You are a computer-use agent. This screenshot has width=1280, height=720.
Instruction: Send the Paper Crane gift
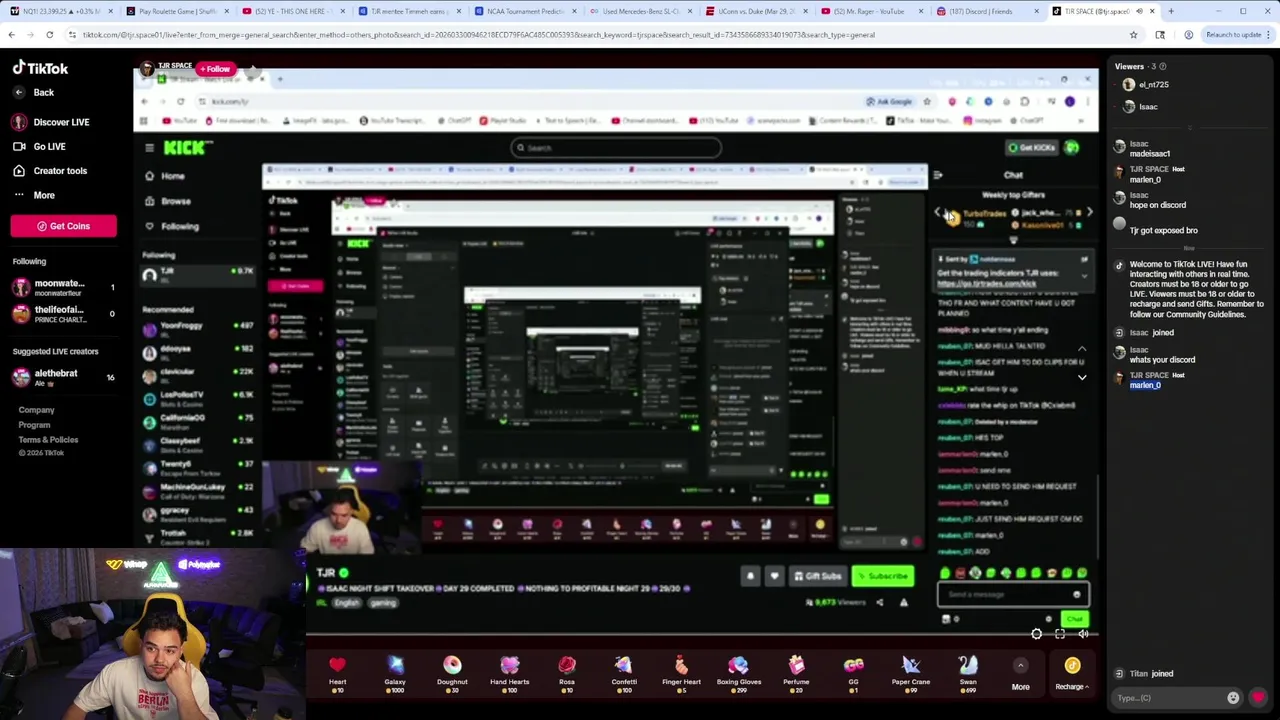[911, 672]
